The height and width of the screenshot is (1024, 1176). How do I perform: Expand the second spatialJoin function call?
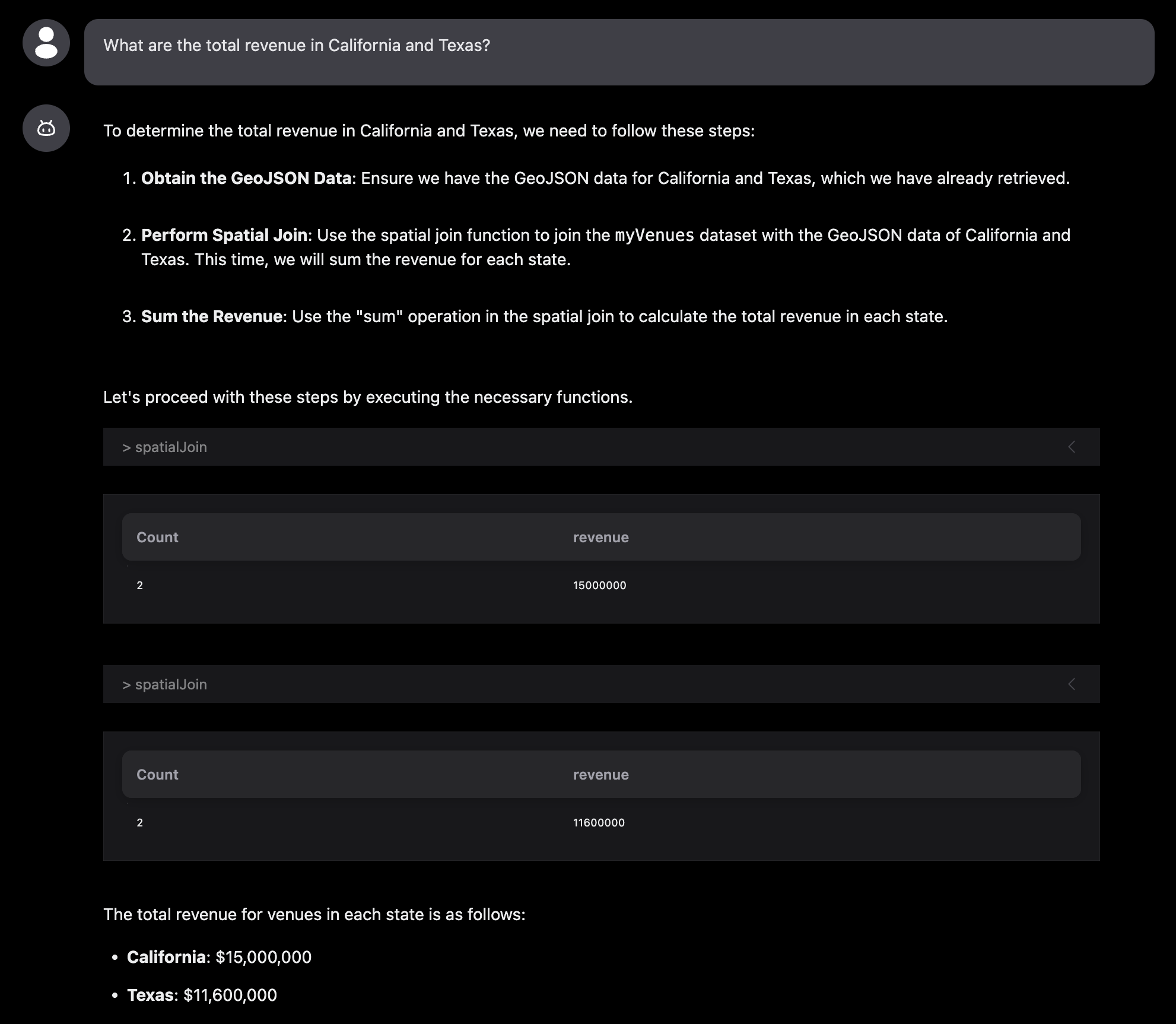[x=165, y=685]
